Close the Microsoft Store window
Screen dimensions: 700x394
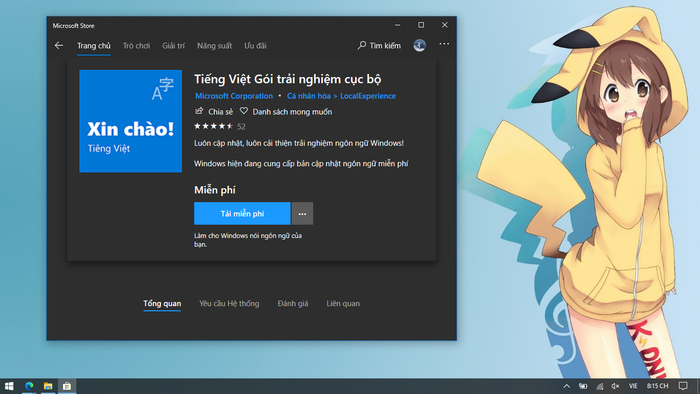click(x=445, y=25)
